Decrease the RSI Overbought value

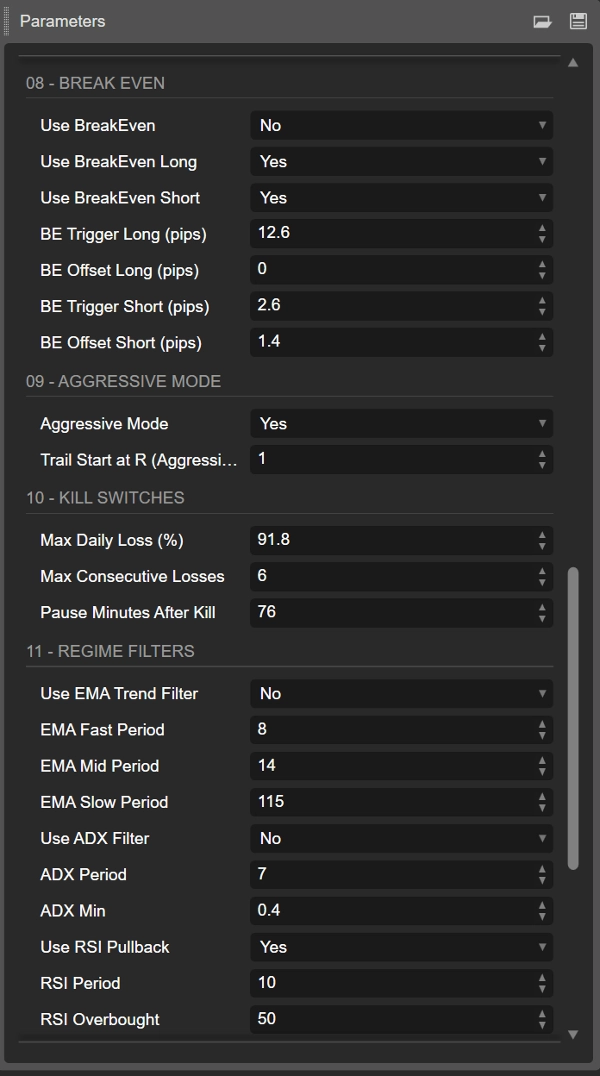542,1024
